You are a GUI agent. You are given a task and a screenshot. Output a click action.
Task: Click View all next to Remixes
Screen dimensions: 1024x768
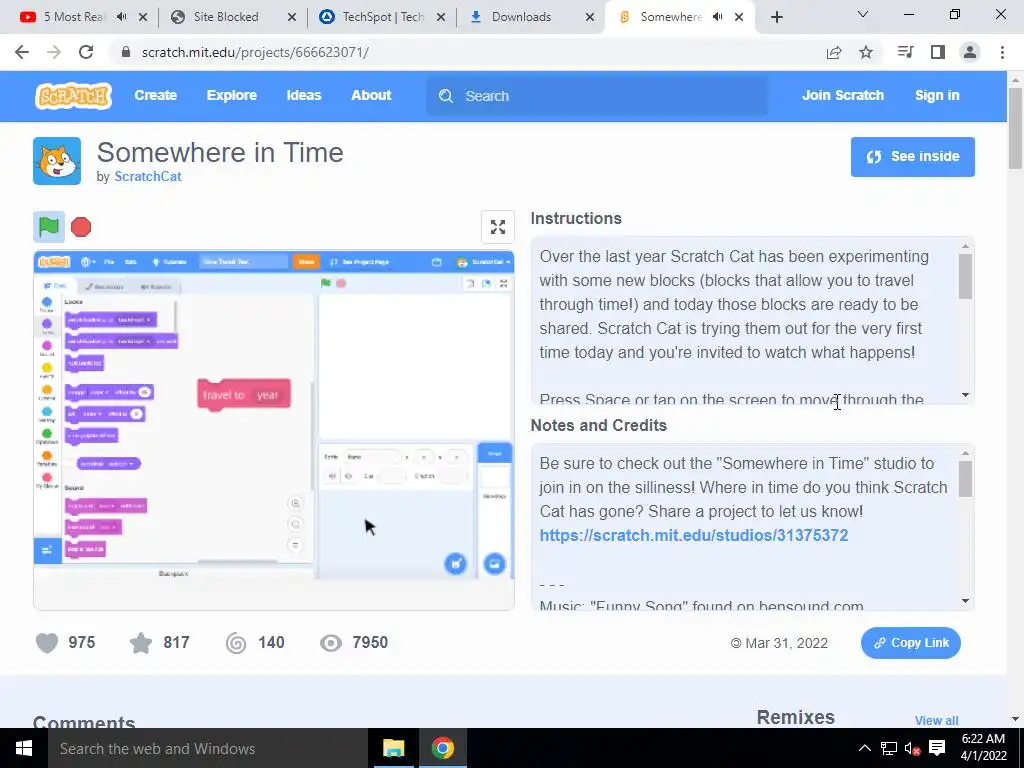point(936,720)
